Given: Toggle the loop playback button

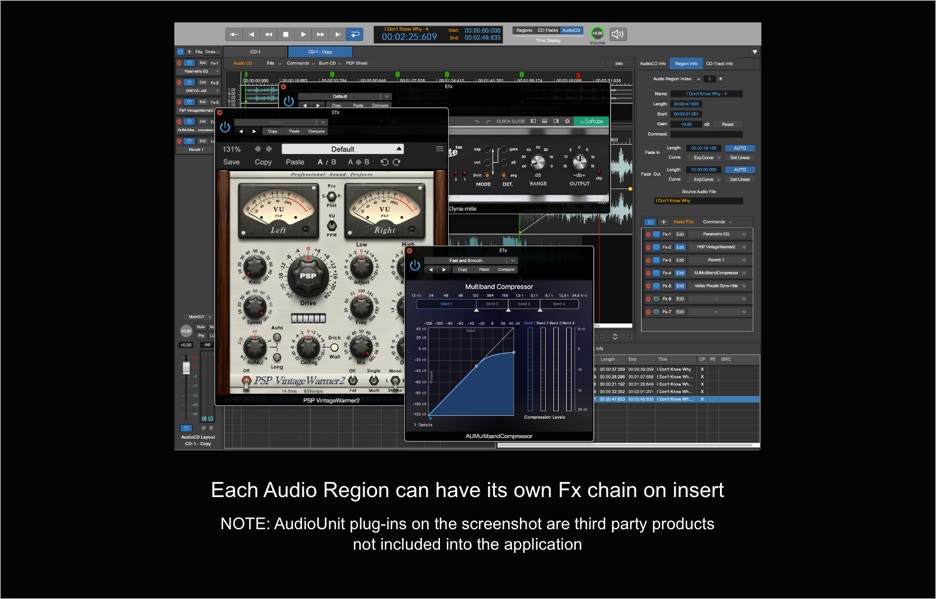Looking at the screenshot, I should click(x=354, y=34).
